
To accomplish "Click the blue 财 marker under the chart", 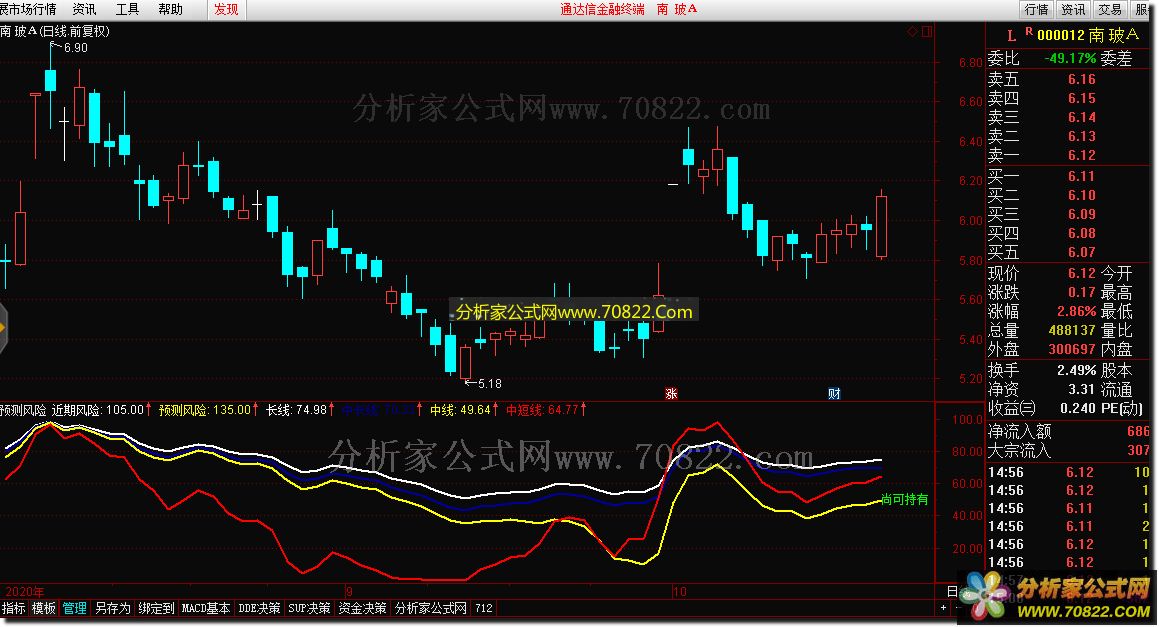I will (x=834, y=393).
